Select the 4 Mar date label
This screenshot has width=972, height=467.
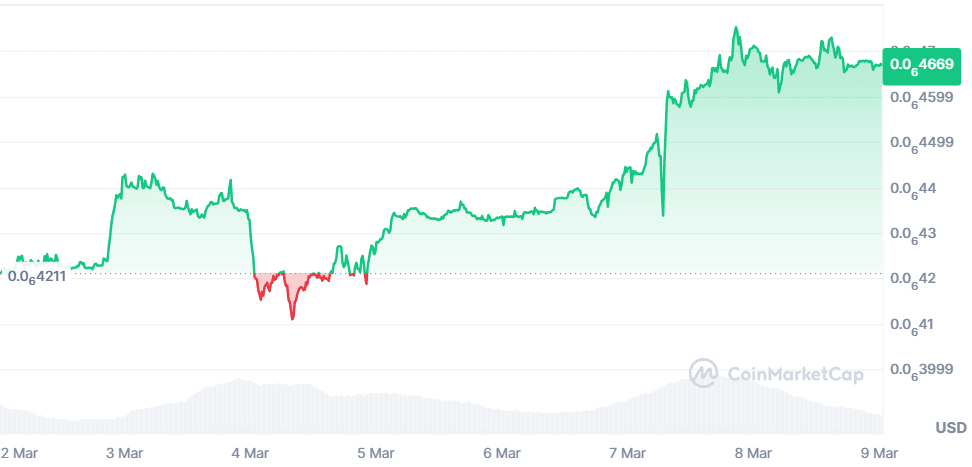(250, 453)
